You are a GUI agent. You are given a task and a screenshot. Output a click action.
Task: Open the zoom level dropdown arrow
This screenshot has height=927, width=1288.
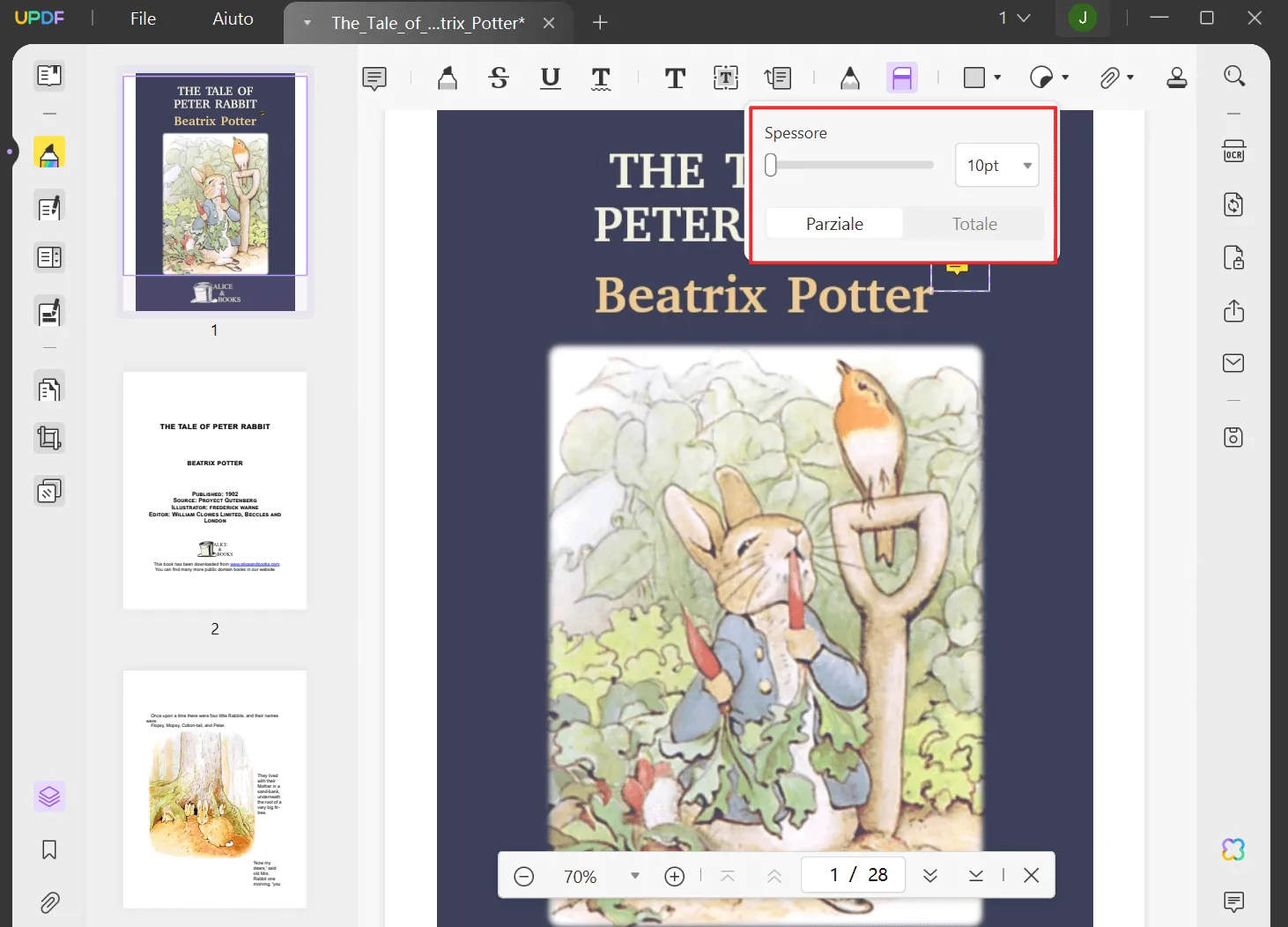(x=635, y=876)
